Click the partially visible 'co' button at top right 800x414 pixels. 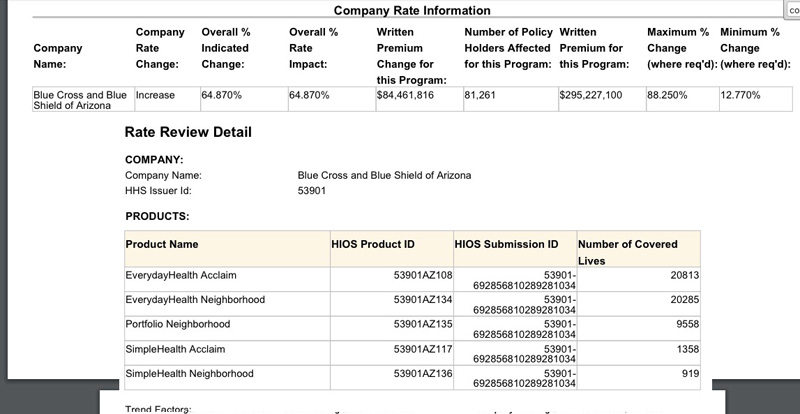tap(793, 8)
